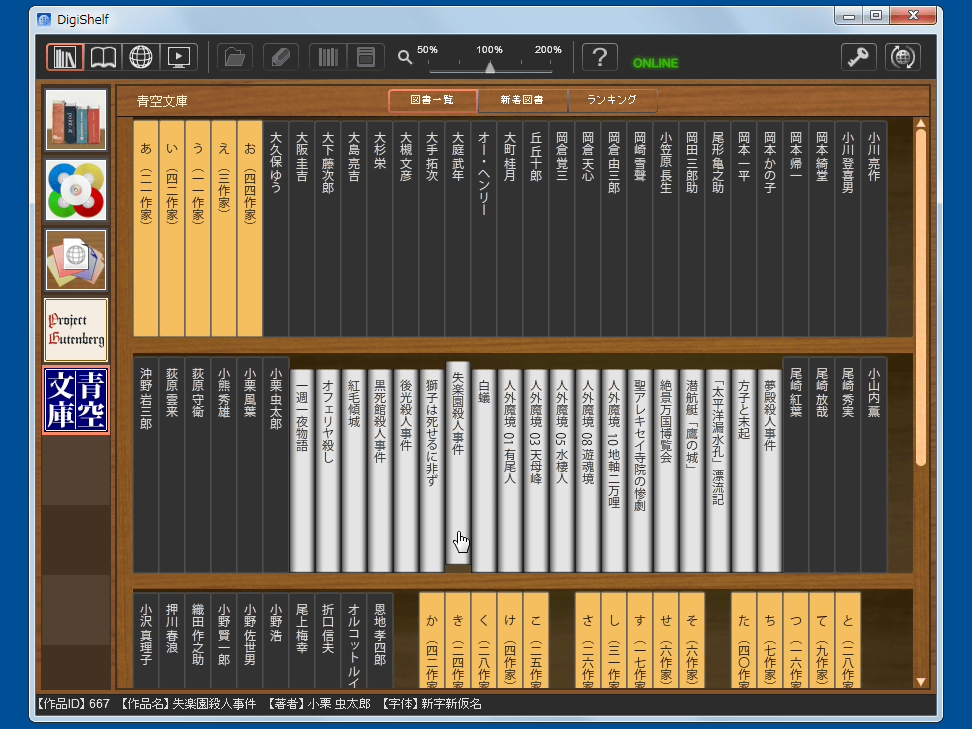The width and height of the screenshot is (972, 729).
Task: Open author 折口信夫
Action: coord(329,640)
